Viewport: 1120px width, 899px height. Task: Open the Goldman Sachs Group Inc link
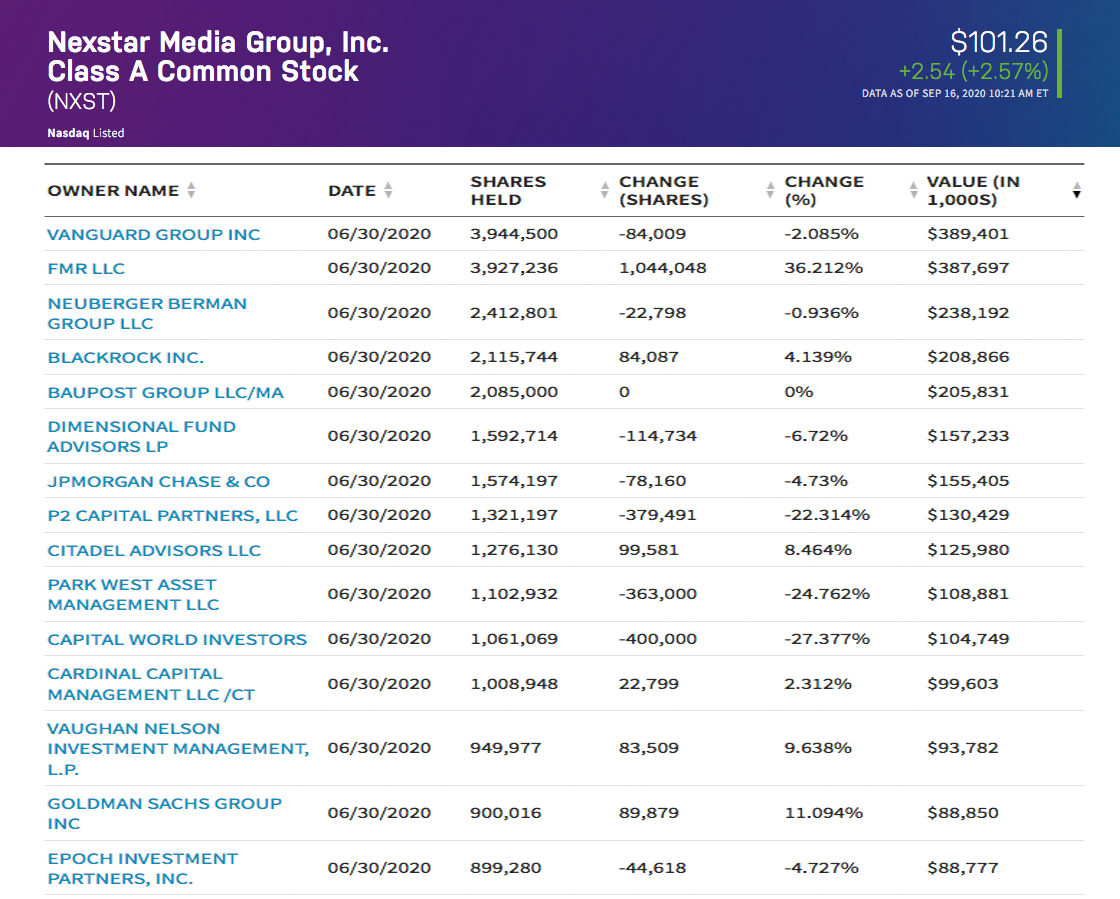(x=165, y=813)
